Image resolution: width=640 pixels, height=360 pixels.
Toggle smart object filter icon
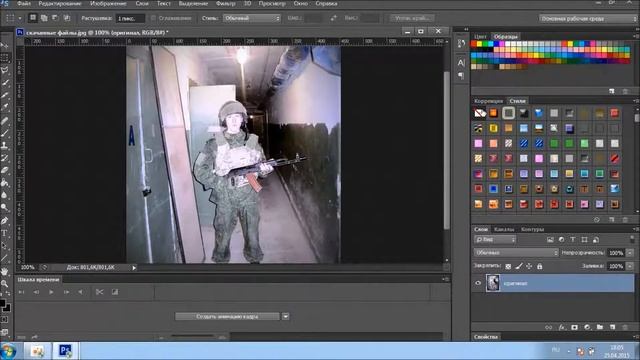[x=596, y=240]
